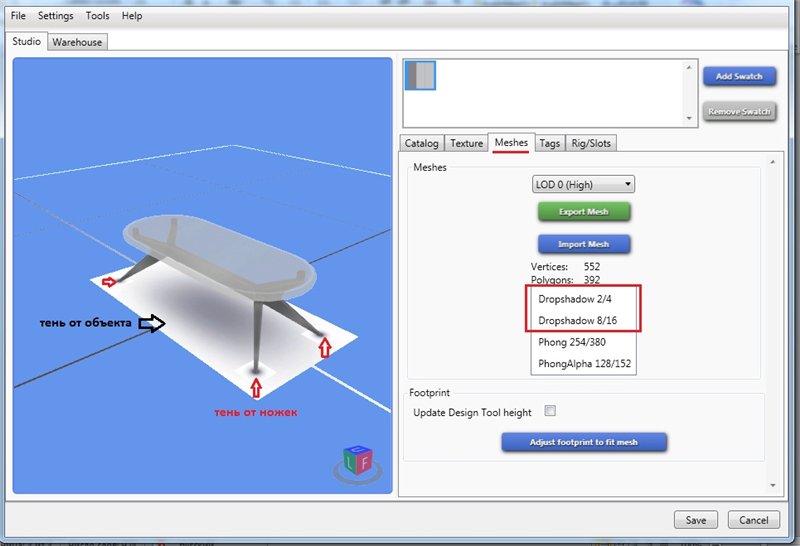Choose Dropshadow 8/16 mesh entry
The width and height of the screenshot is (800, 546).
pyautogui.click(x=575, y=320)
